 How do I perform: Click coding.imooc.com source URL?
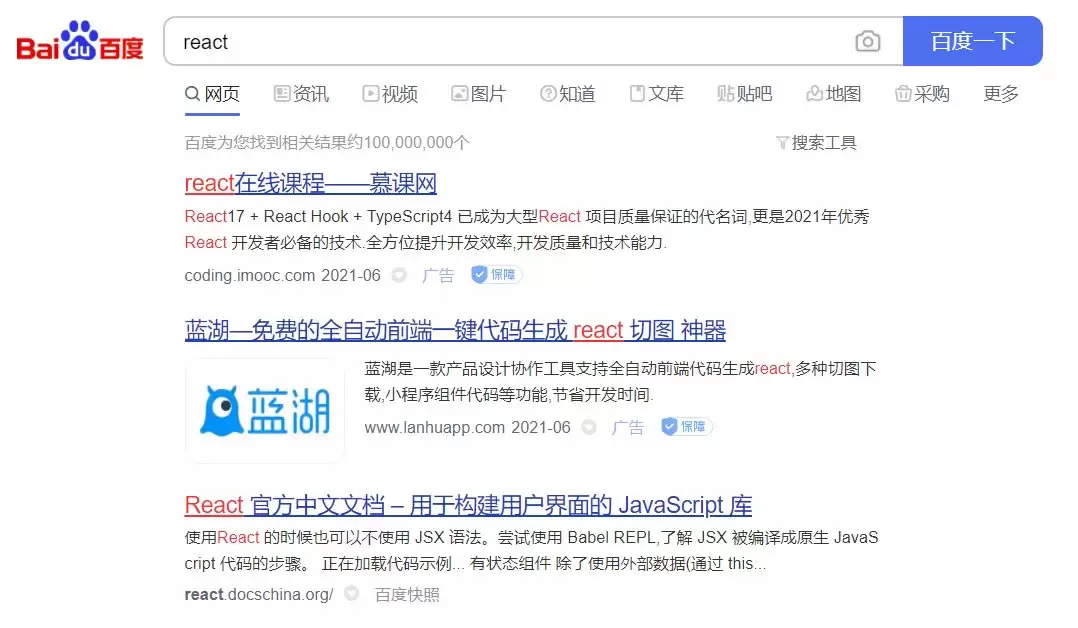(x=250, y=275)
